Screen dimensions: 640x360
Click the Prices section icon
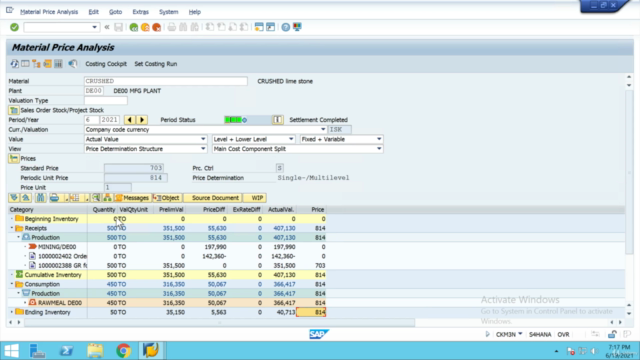tap(14, 158)
